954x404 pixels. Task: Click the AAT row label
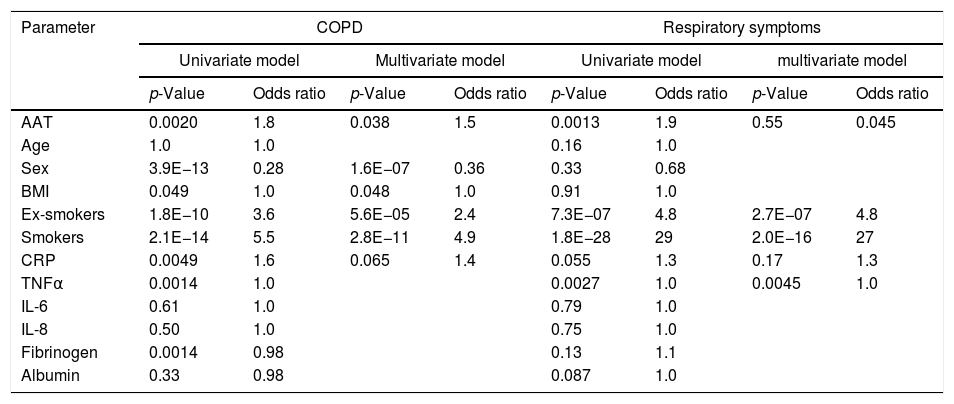[x=35, y=123]
